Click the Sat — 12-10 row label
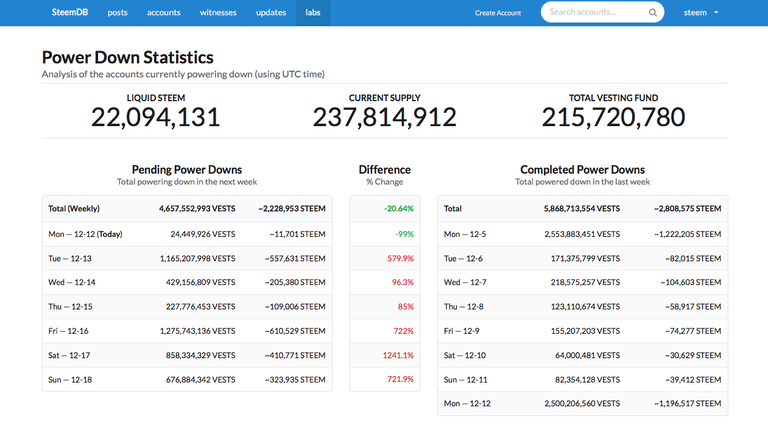Image resolution: width=768 pixels, height=435 pixels. click(x=465, y=355)
